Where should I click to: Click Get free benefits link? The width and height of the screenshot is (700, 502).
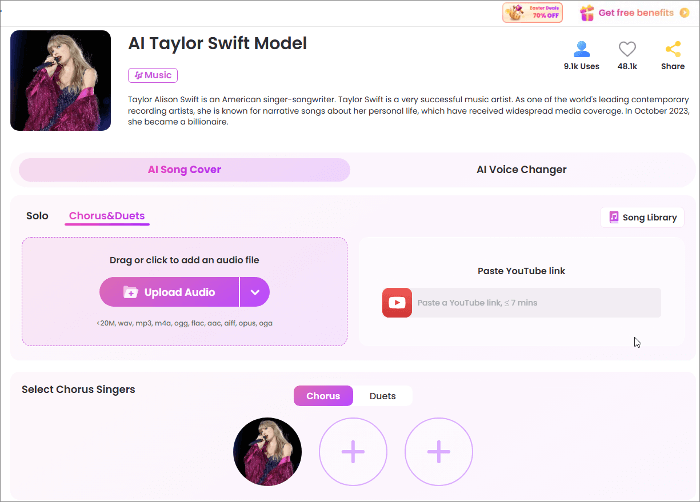tap(636, 13)
